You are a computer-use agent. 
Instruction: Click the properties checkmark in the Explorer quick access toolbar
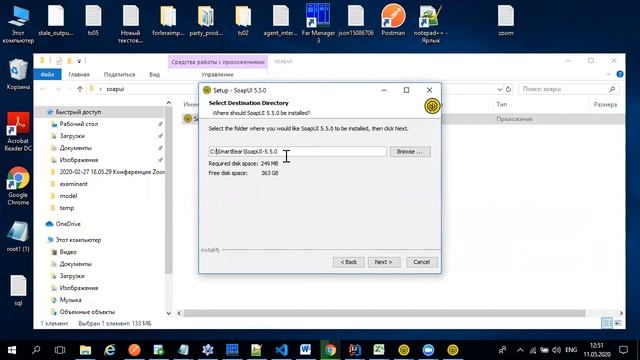[x=59, y=61]
